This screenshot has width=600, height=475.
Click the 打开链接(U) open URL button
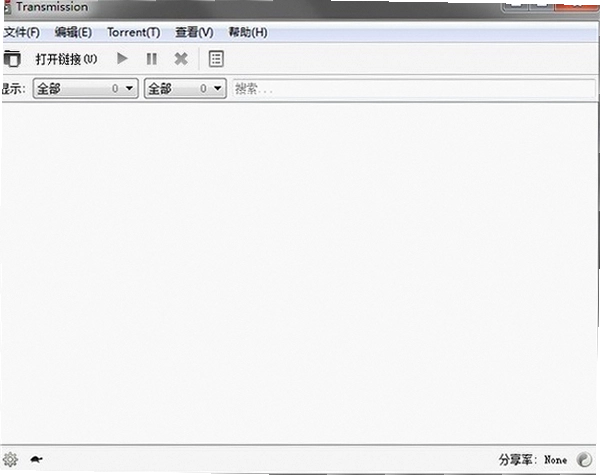[x=66, y=59]
